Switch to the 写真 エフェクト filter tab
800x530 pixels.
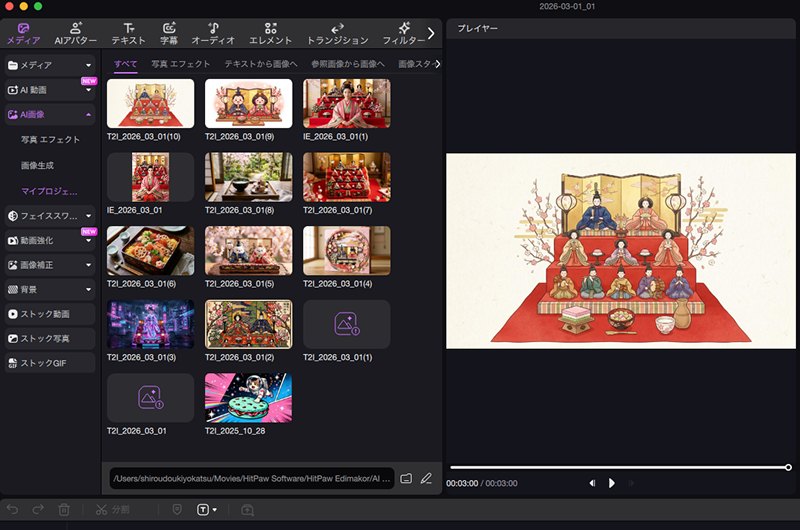(180, 64)
